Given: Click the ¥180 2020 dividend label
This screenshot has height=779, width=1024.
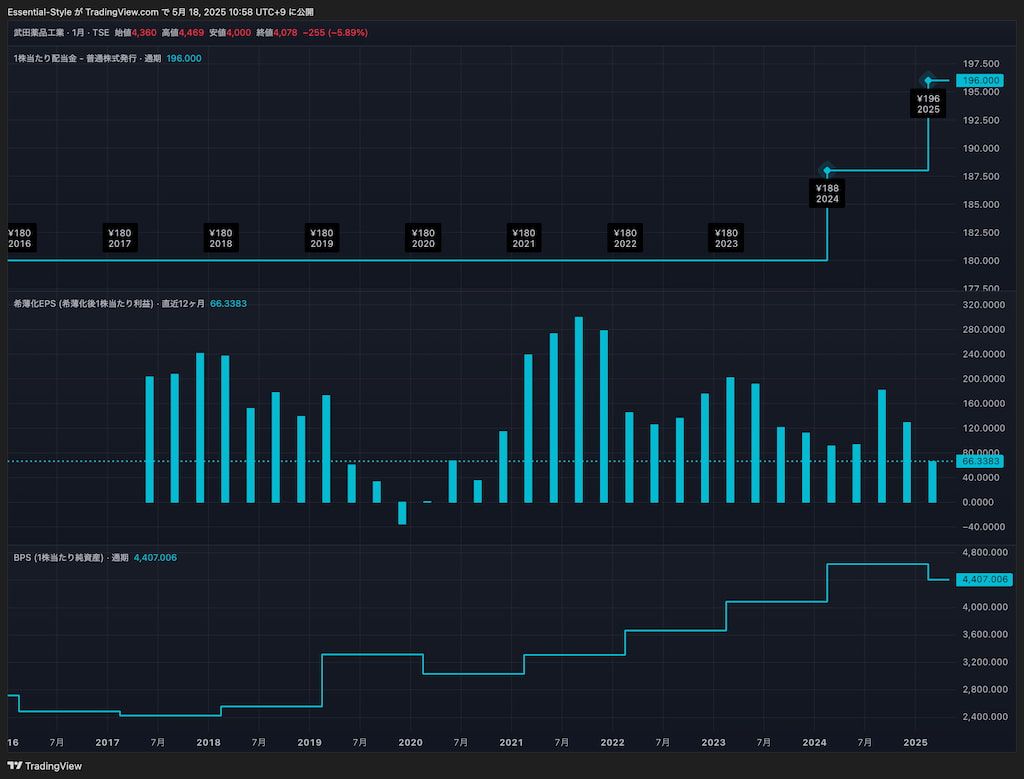Looking at the screenshot, I should tap(423, 238).
